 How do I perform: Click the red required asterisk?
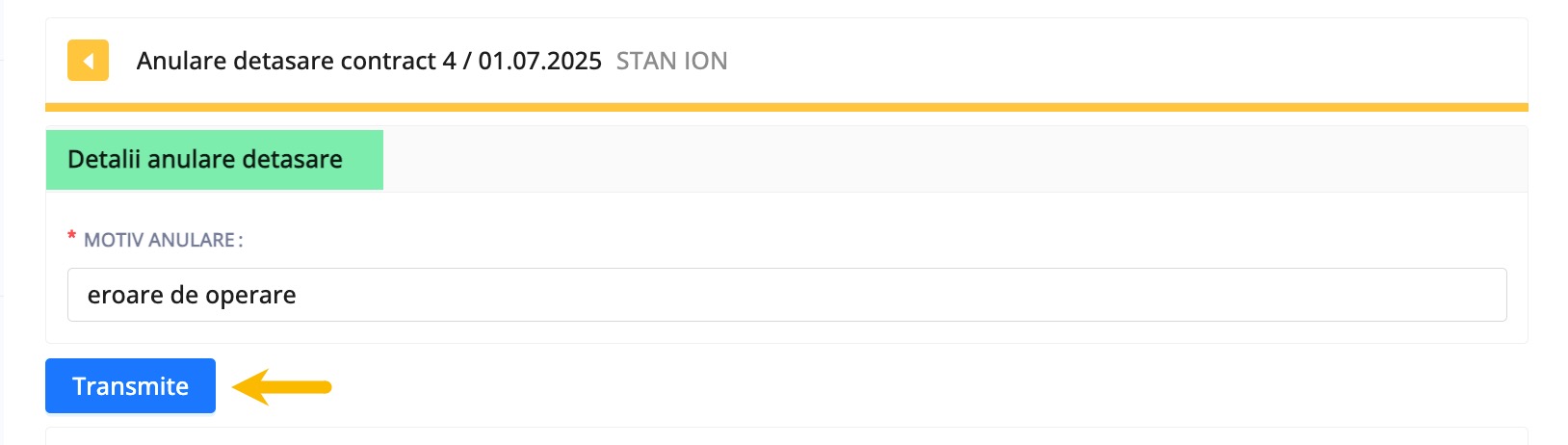pyautogui.click(x=72, y=238)
